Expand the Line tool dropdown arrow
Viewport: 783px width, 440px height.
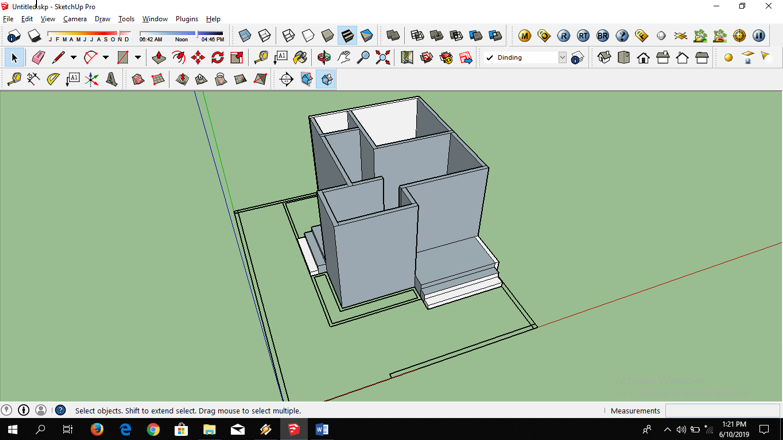tap(73, 58)
